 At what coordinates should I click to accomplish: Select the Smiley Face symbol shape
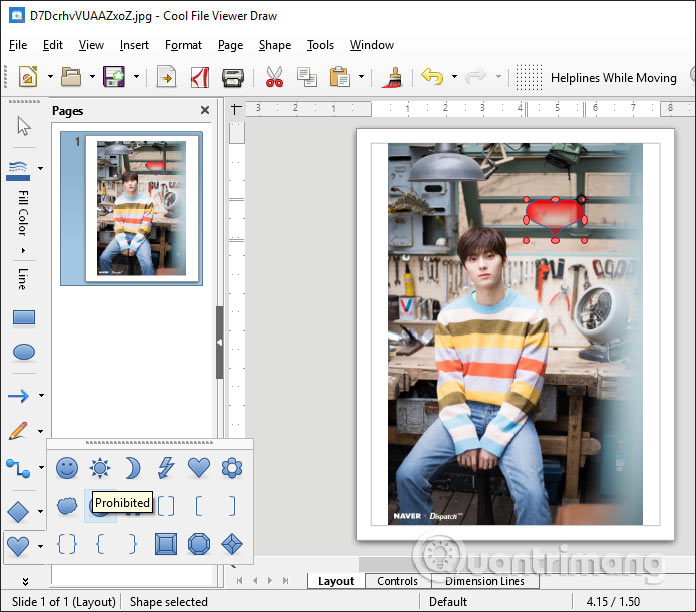67,467
